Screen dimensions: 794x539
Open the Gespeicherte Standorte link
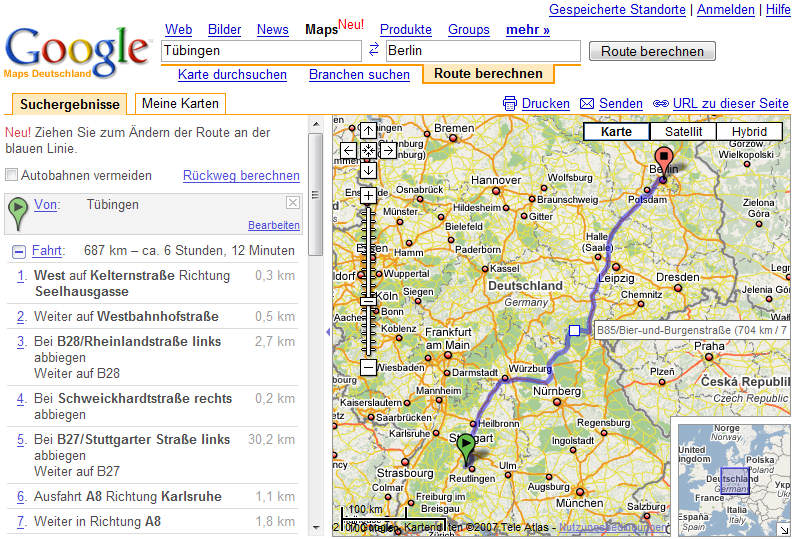617,10
